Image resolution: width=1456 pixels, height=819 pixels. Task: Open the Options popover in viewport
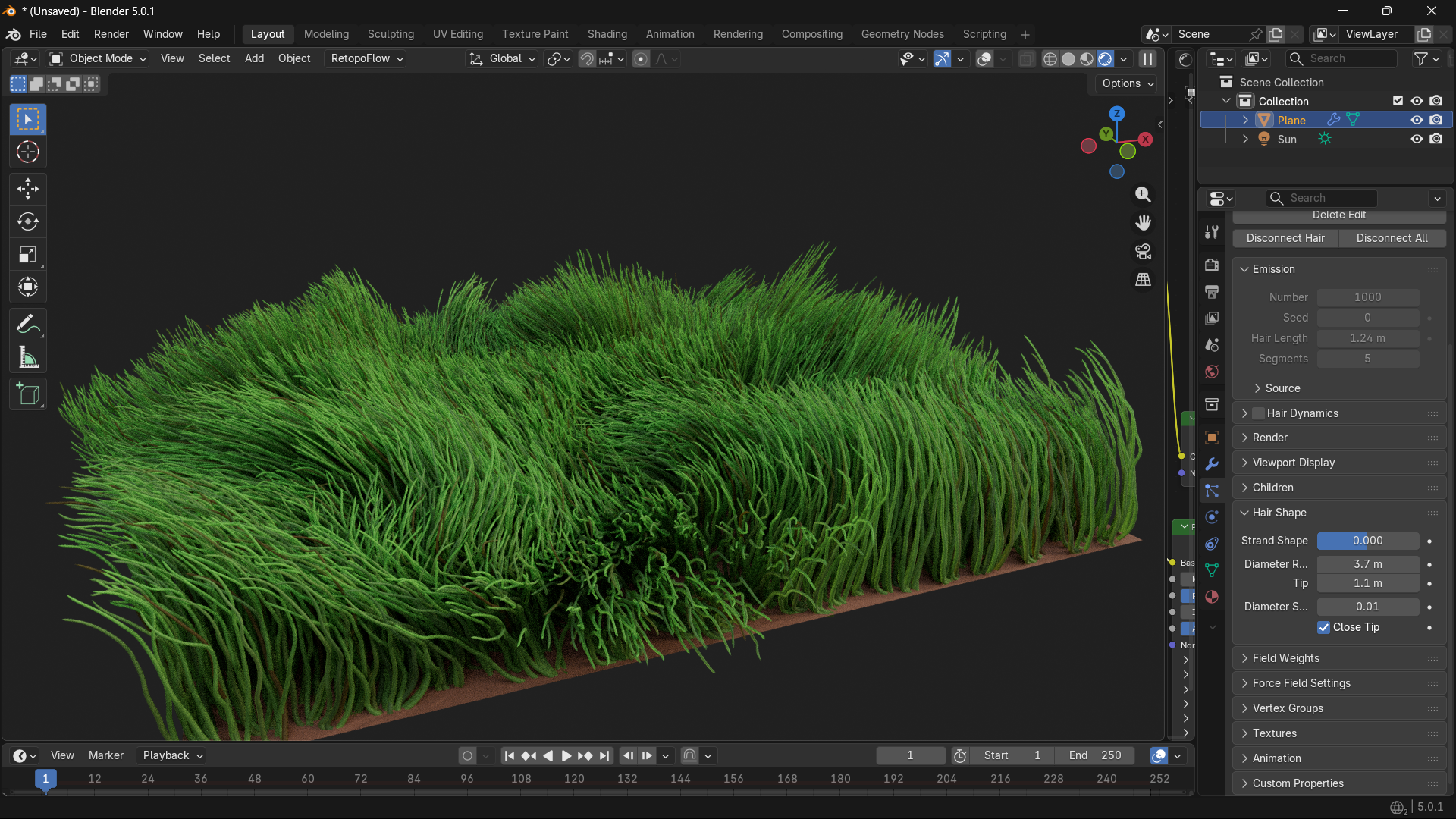[x=1128, y=83]
